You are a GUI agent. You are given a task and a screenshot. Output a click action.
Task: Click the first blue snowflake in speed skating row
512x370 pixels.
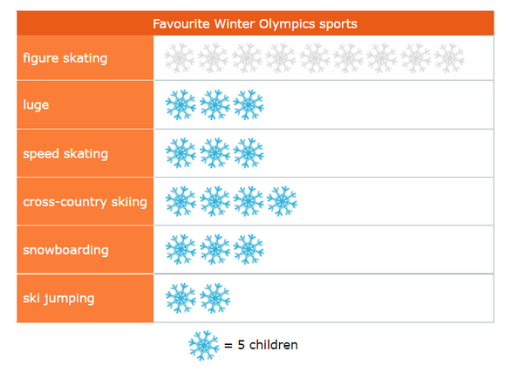181,153
